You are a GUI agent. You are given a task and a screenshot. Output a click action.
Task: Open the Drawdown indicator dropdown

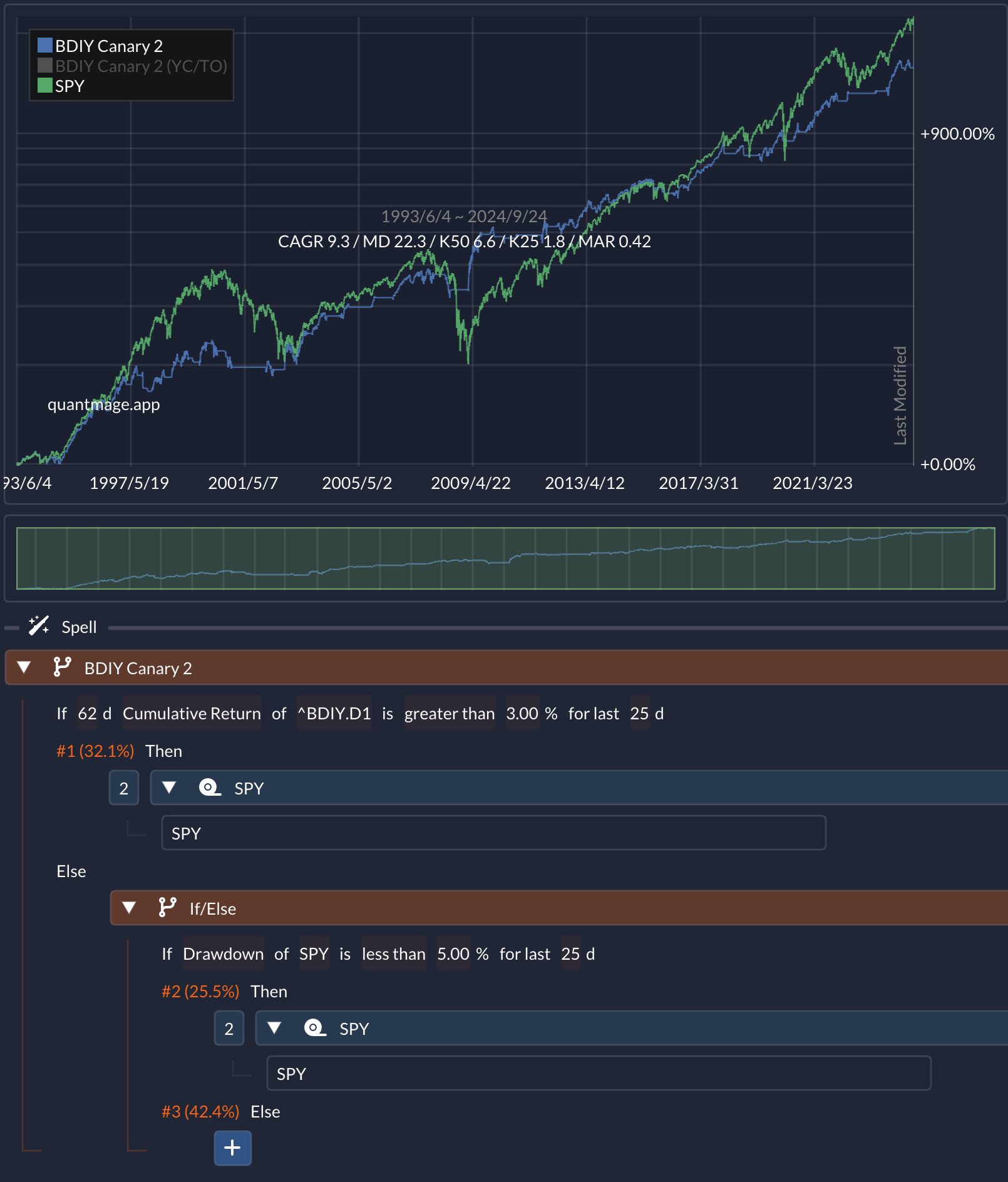point(224,953)
